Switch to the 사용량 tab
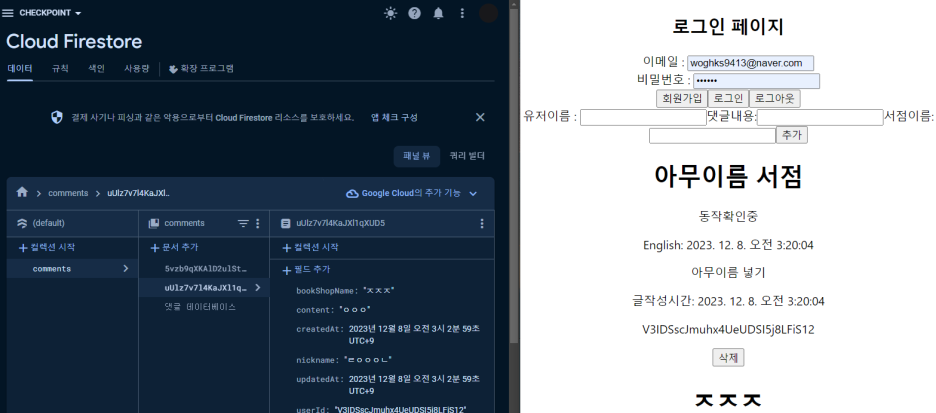Viewport: 936px width, 413px height. coord(136,69)
